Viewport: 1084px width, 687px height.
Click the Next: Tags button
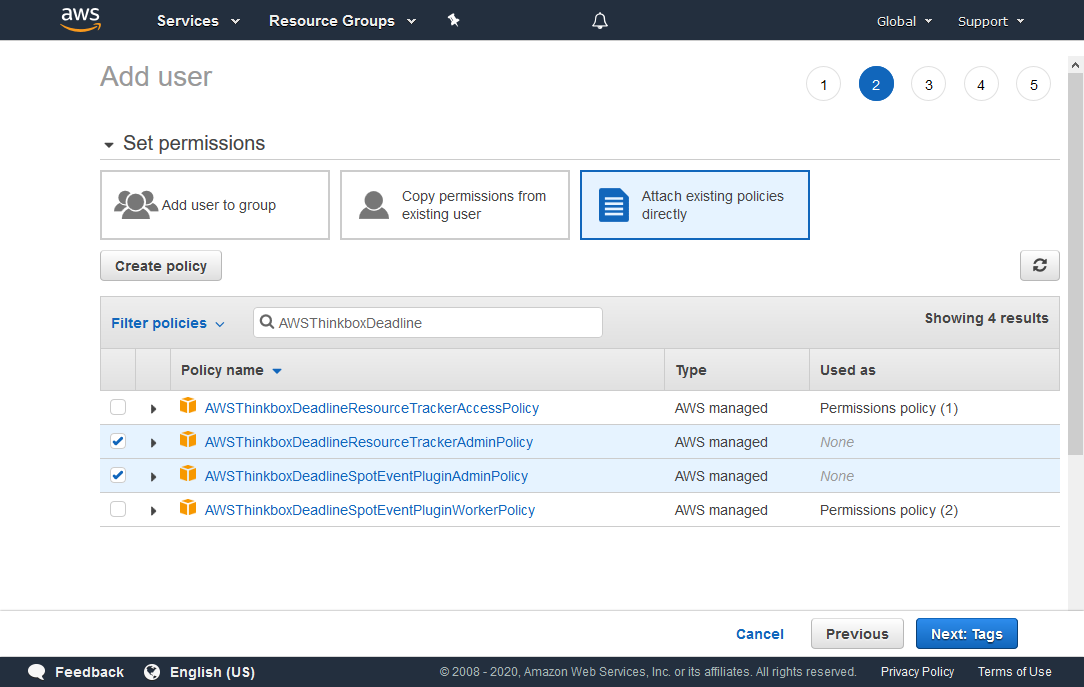click(x=966, y=634)
